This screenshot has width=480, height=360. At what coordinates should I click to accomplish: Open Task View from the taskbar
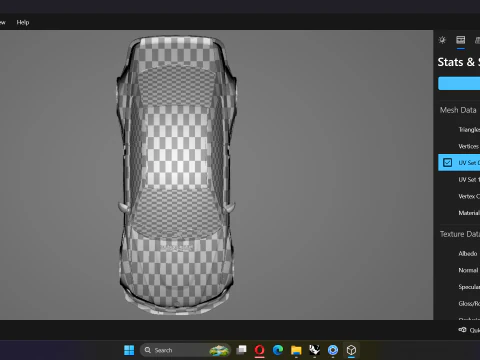click(x=241, y=350)
